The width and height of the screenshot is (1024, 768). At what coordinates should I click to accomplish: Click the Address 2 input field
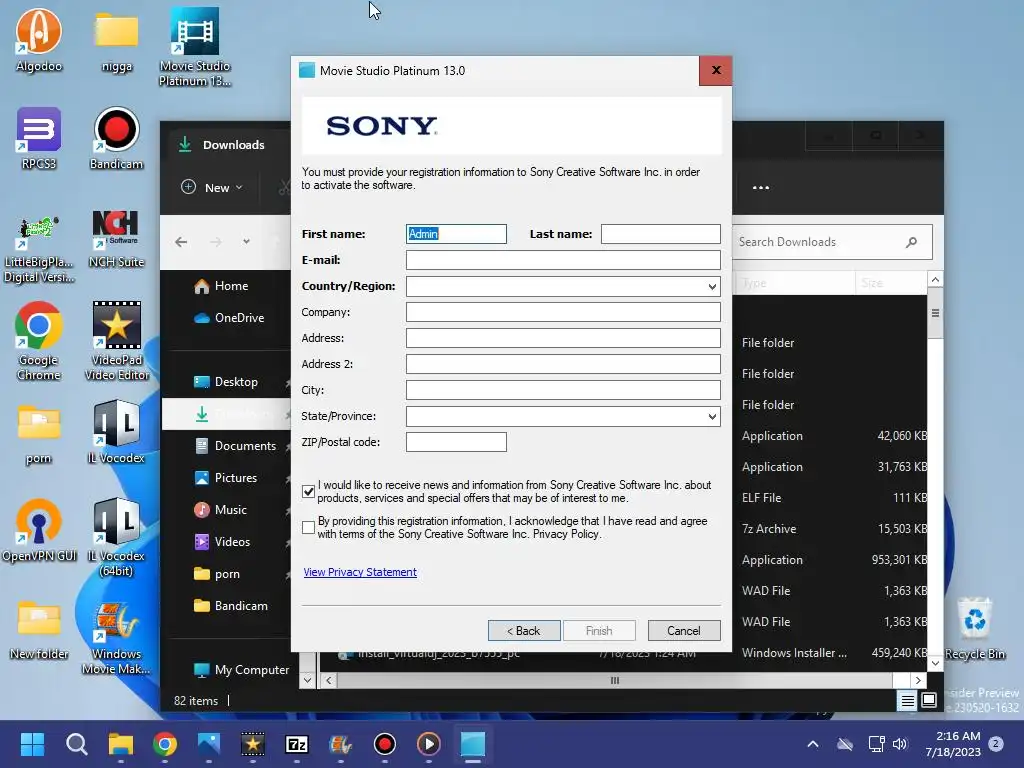coord(563,364)
